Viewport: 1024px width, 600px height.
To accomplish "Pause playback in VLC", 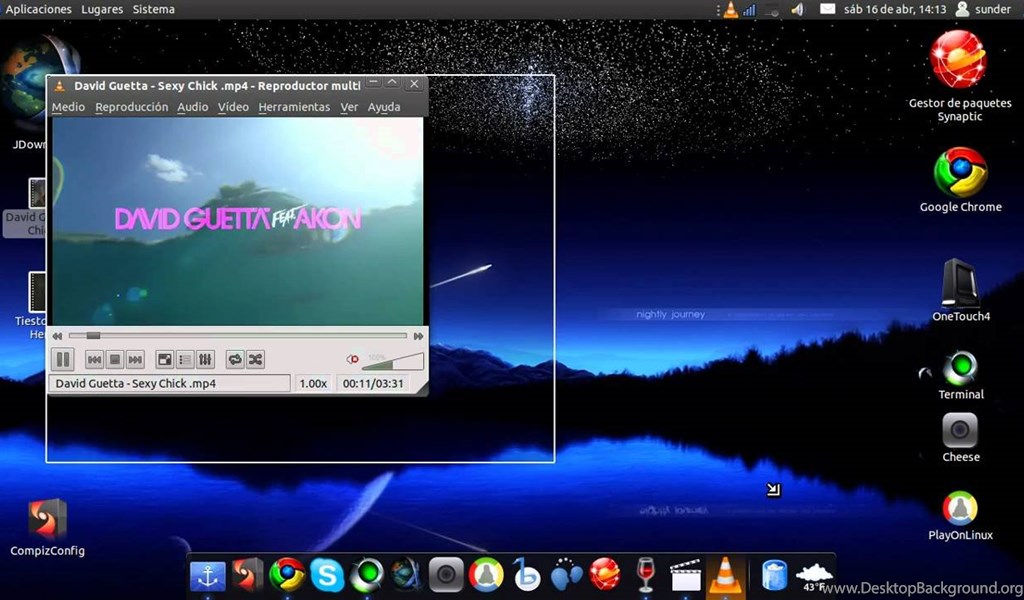I will (63, 359).
